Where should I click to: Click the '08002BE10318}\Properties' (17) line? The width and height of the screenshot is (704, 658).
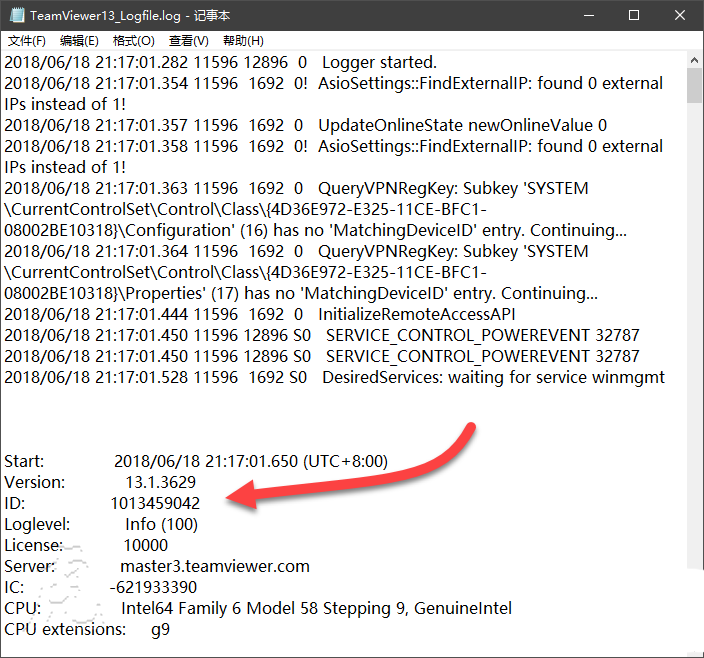(301, 294)
